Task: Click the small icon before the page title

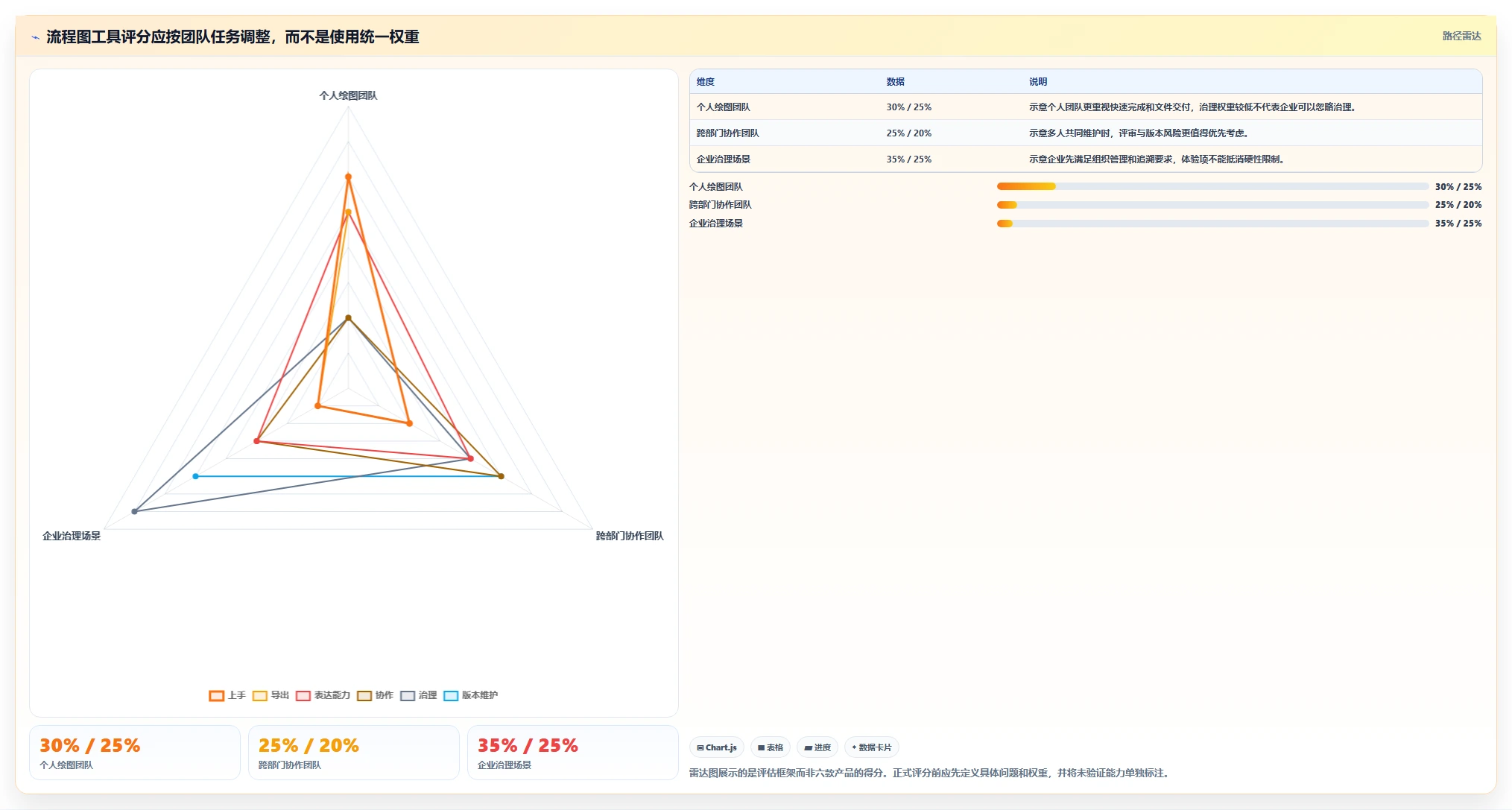Action: [x=35, y=37]
